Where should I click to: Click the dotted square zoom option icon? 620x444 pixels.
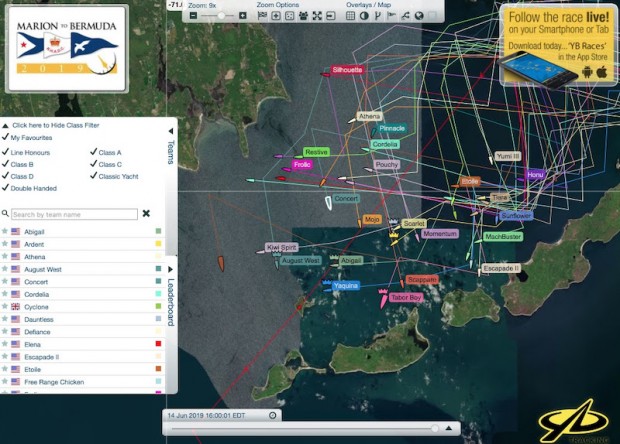[290, 16]
